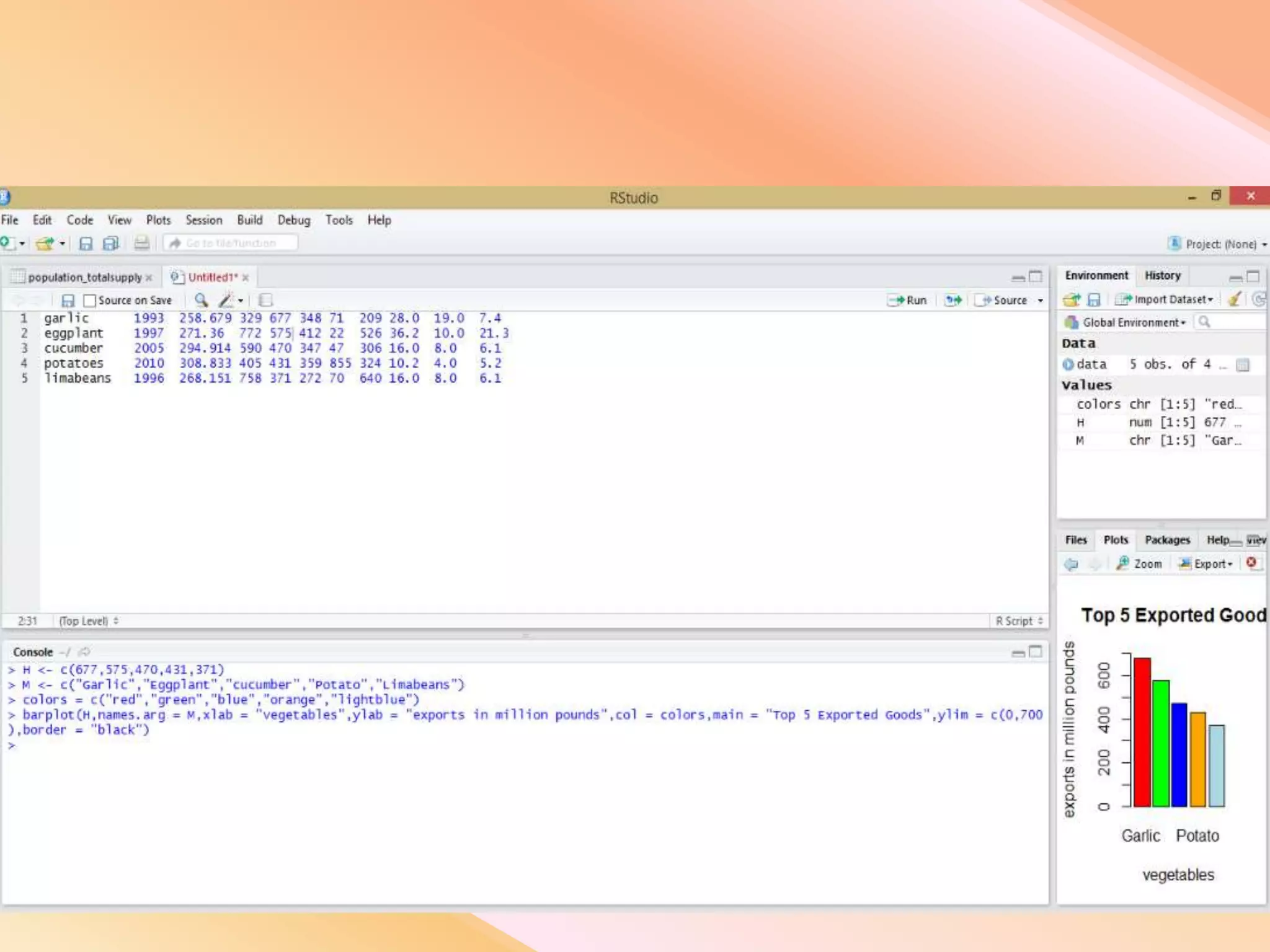Switch to the History tab
This screenshot has height=952, width=1270.
pyautogui.click(x=1162, y=276)
